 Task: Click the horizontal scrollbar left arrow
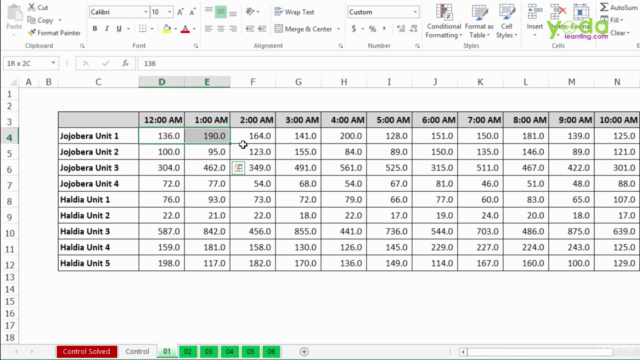(463, 352)
